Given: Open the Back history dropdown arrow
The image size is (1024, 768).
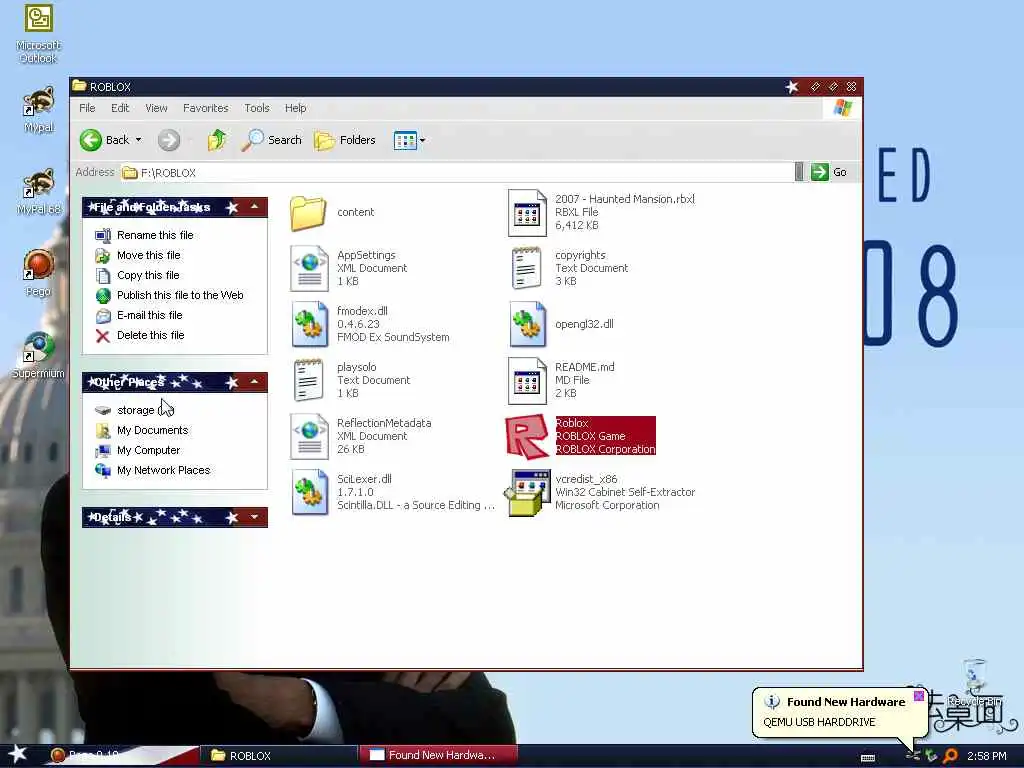Looking at the screenshot, I should (x=138, y=140).
